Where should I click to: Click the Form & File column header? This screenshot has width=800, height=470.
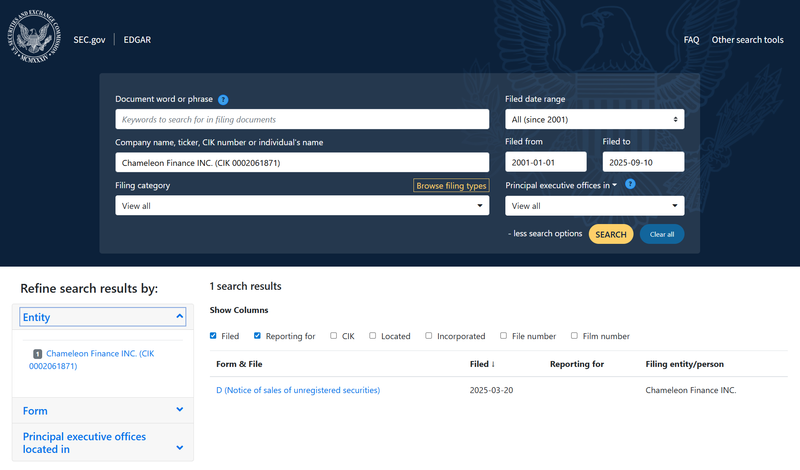tap(239, 364)
